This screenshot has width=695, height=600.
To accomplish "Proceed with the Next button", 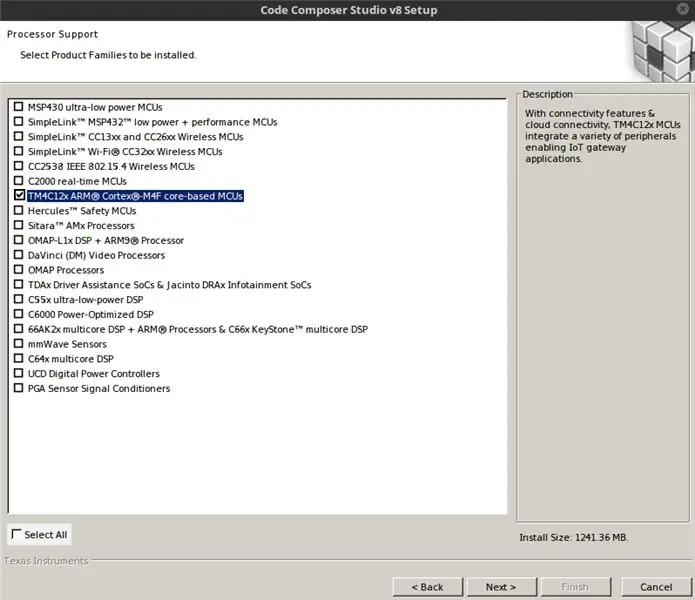I will [x=501, y=587].
